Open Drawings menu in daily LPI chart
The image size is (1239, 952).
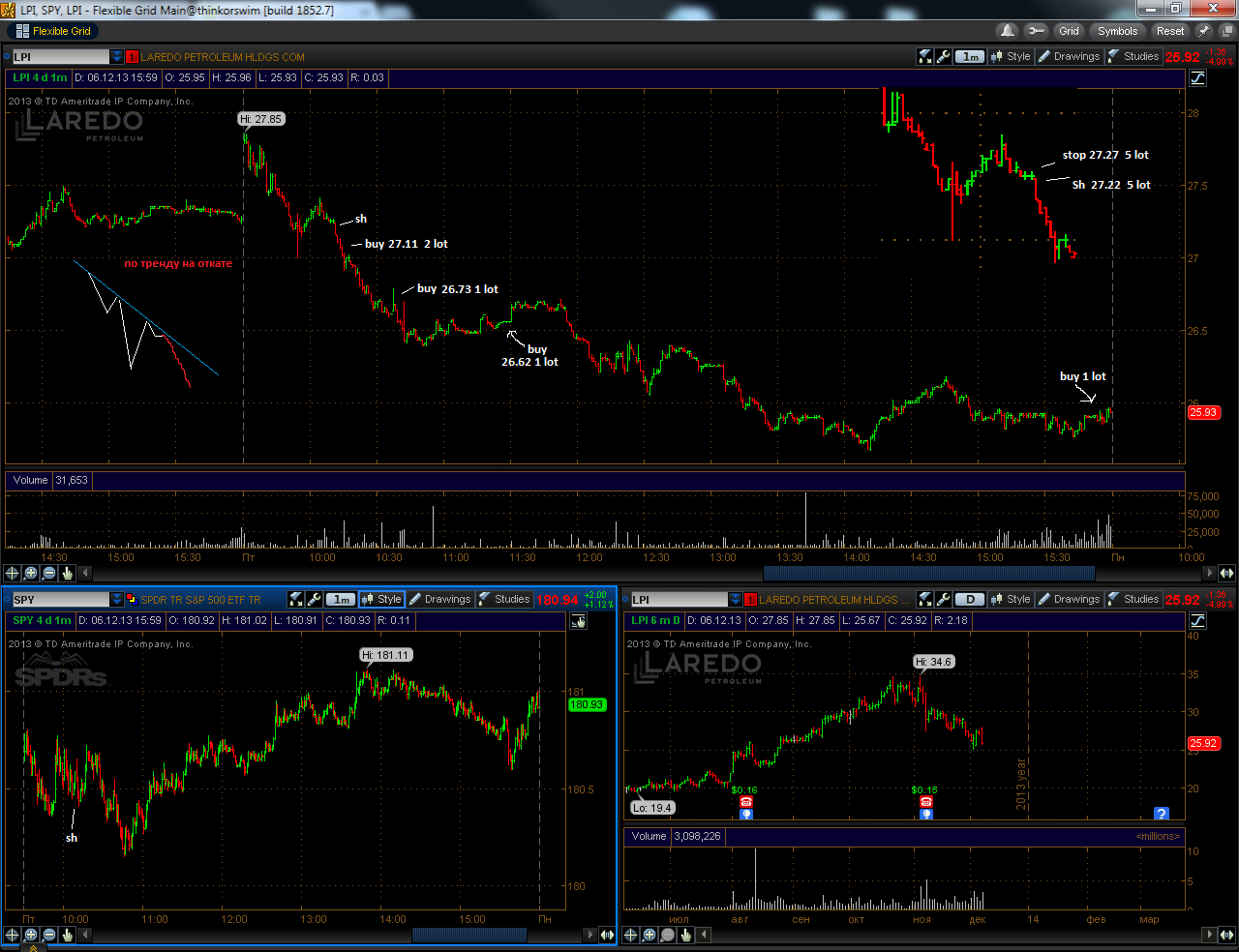[x=1069, y=600]
